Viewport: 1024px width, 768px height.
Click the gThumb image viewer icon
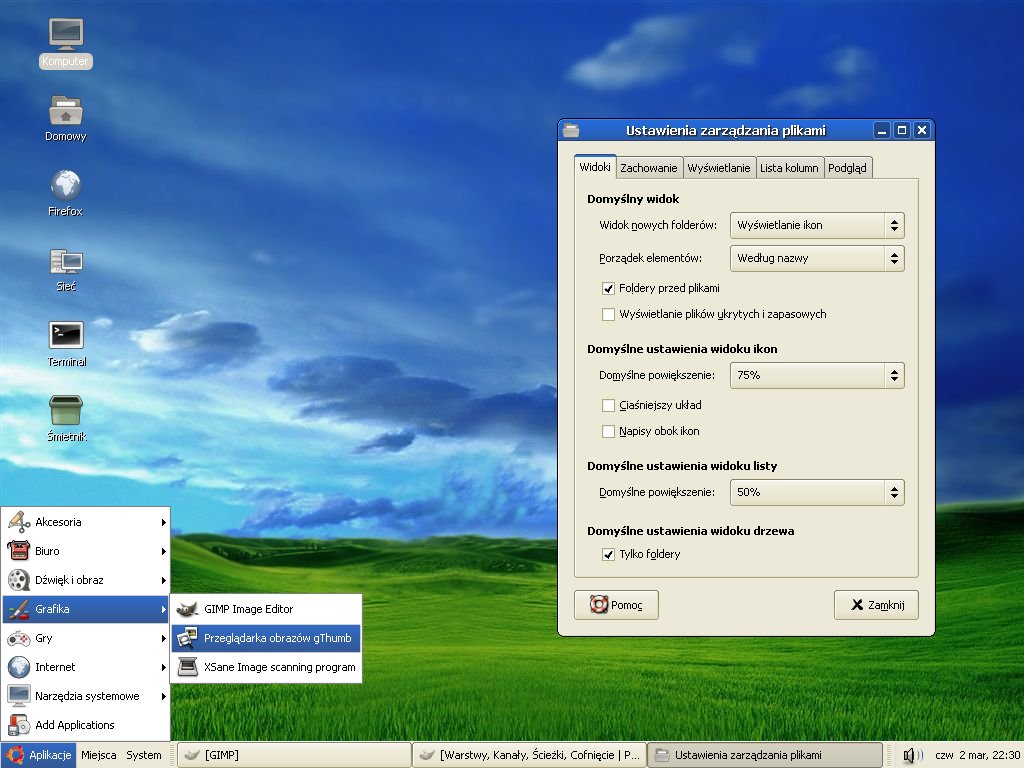pos(187,638)
